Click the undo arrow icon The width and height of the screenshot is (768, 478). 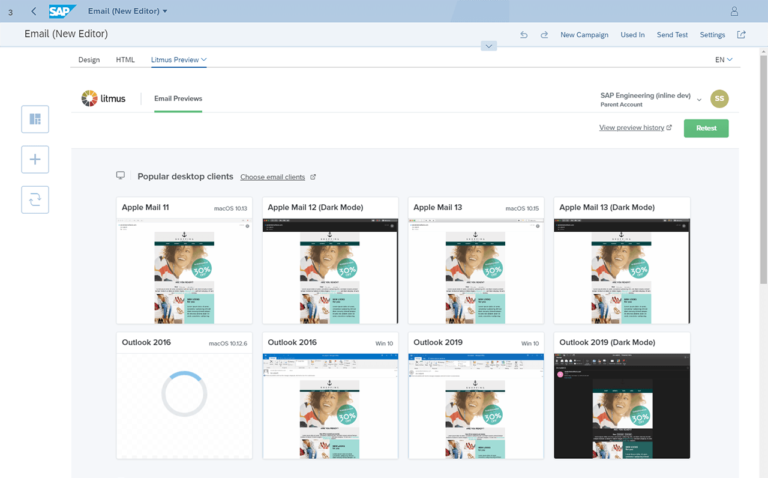(524, 35)
